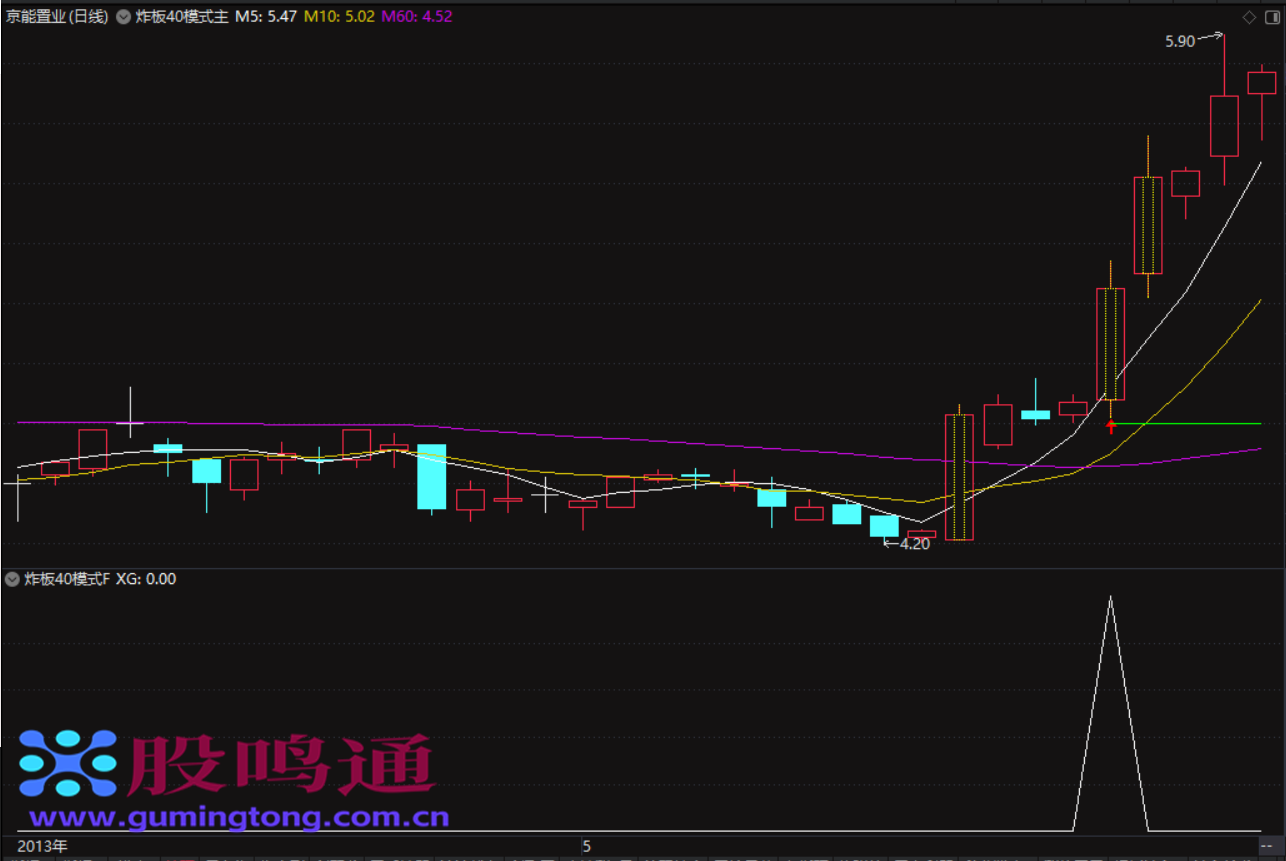Click the red up-arrow buy signal marker
Viewport: 1286px width, 861px height.
click(x=1110, y=427)
